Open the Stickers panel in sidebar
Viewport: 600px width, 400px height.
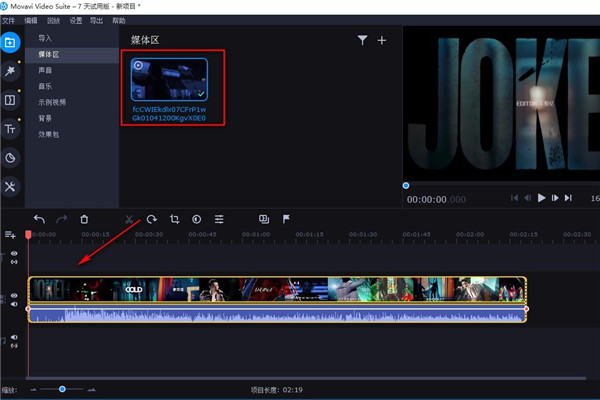coord(10,158)
